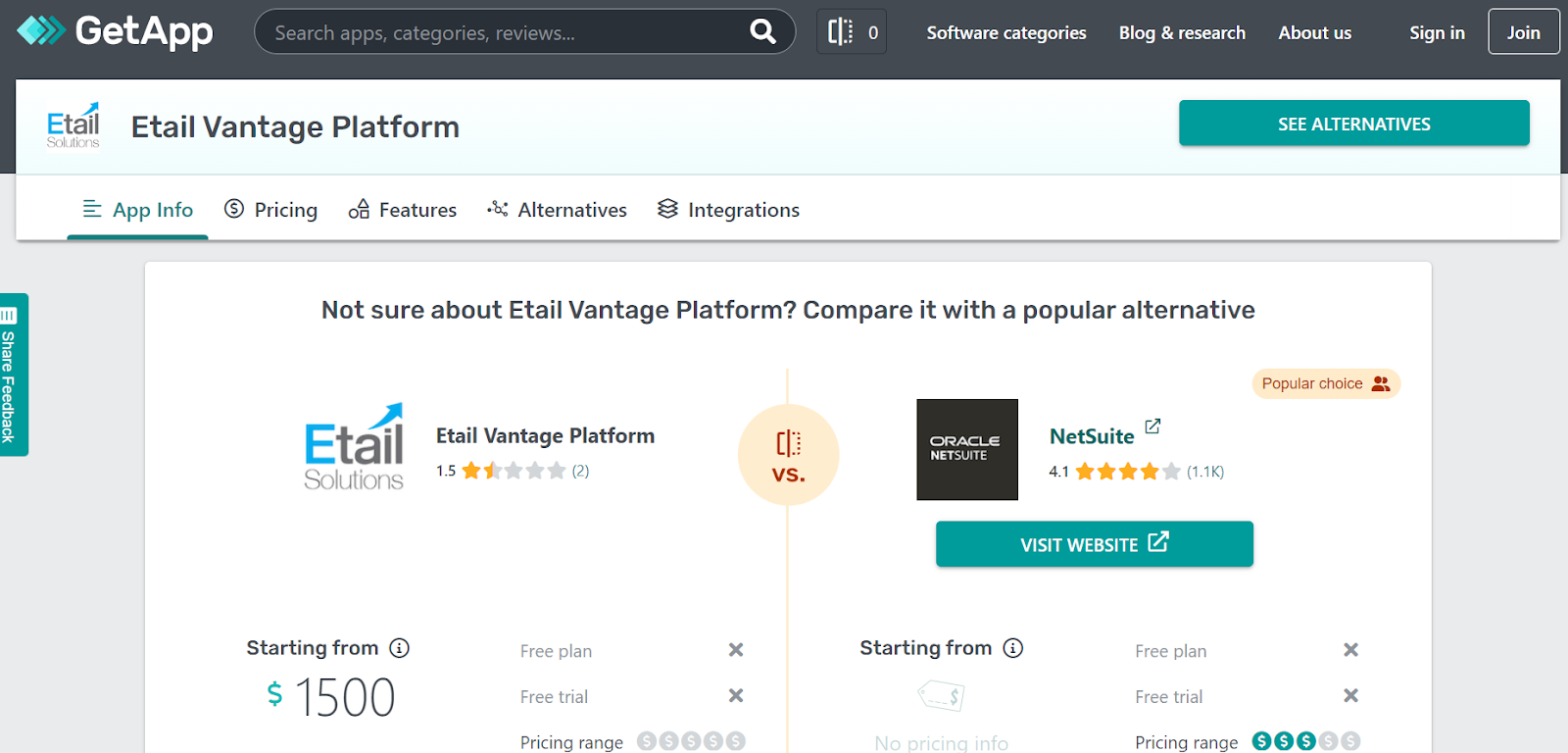Switch to the Pricing tab
1568x753 pixels.
[271, 210]
